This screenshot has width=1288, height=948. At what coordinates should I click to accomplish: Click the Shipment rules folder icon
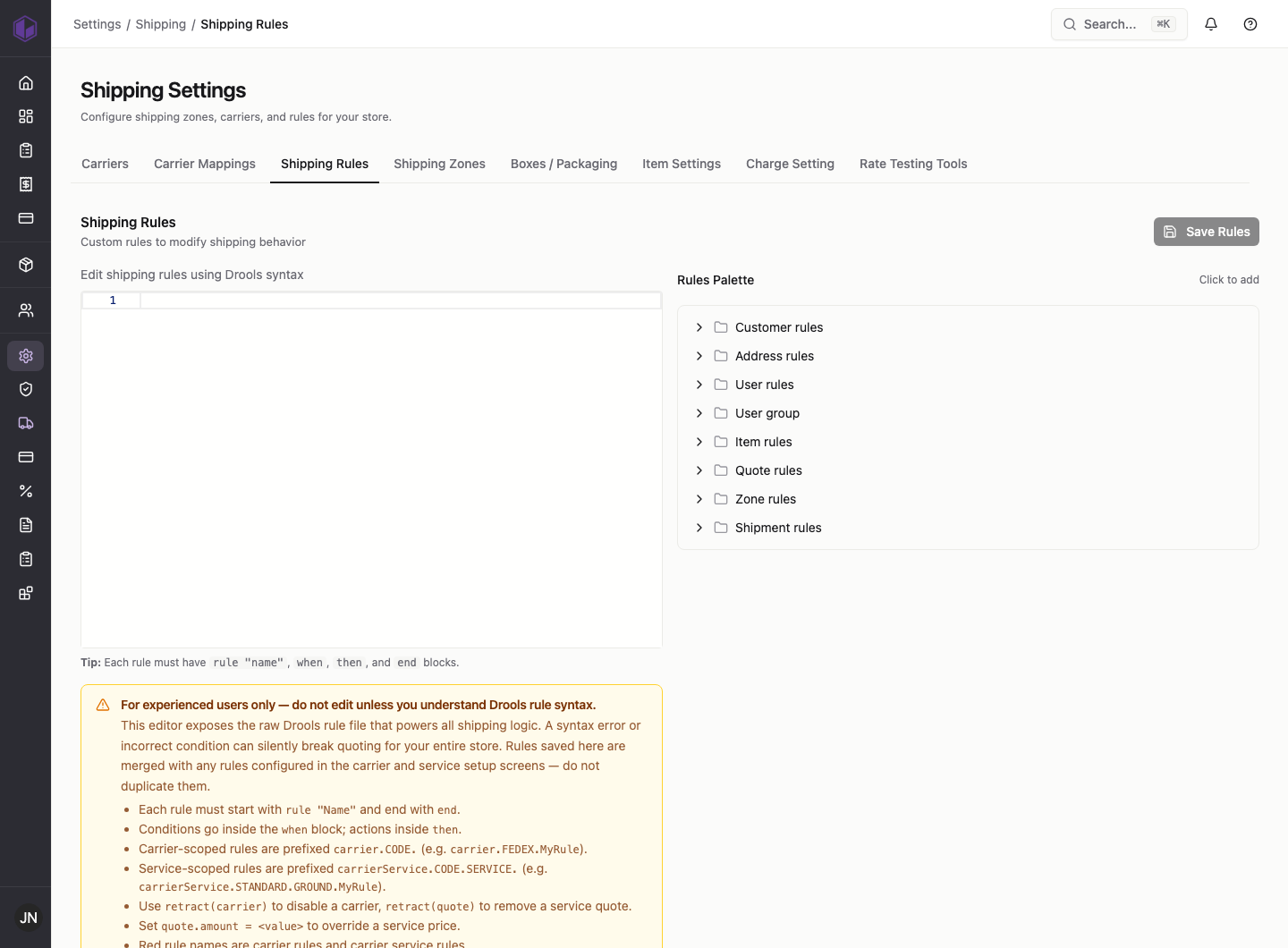[x=721, y=528]
